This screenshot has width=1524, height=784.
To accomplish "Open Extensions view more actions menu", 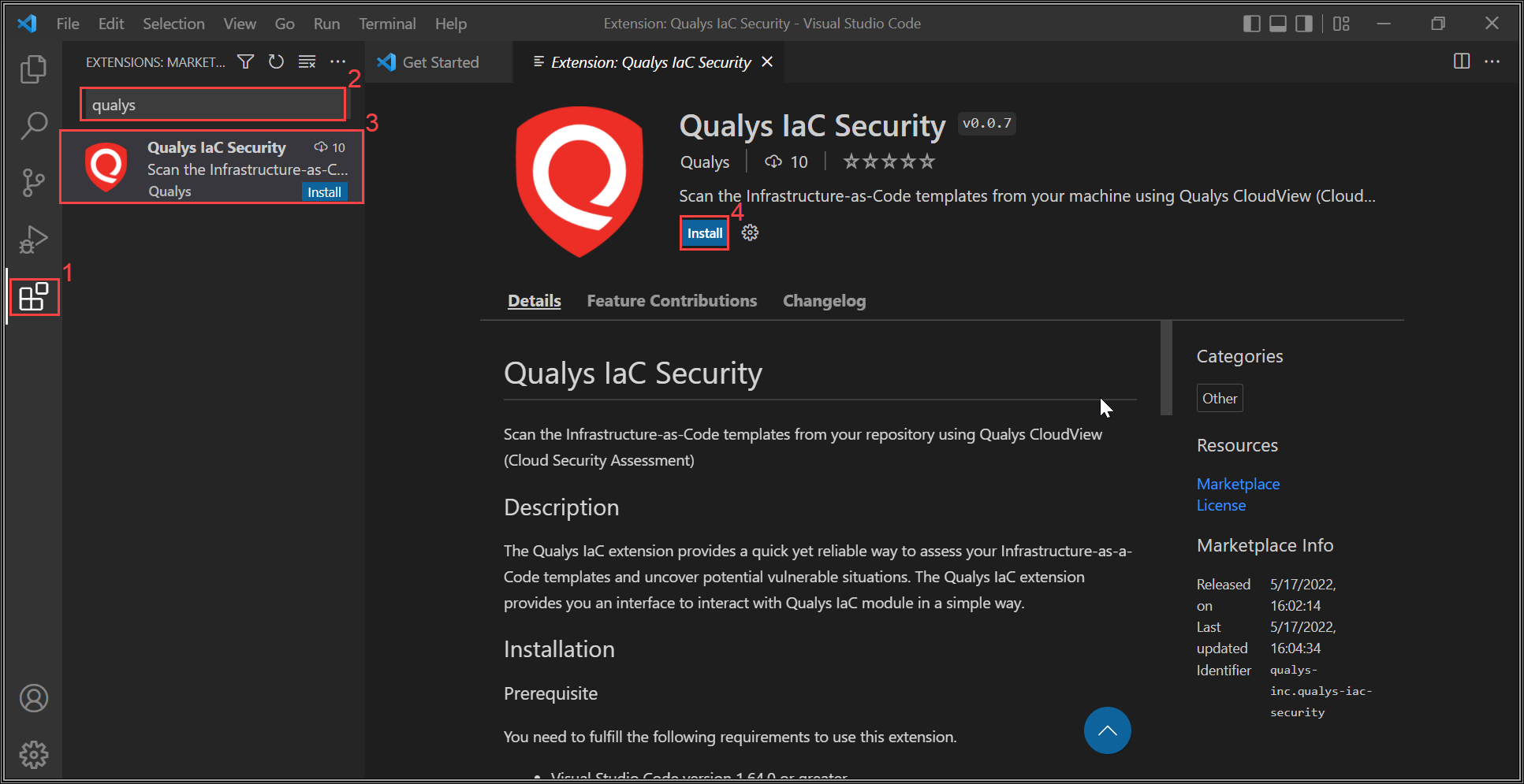I will point(337,61).
